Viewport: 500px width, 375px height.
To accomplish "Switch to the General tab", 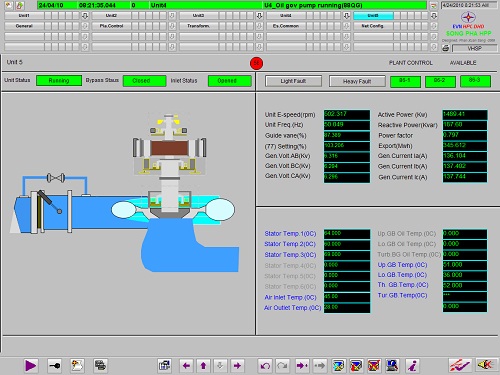I will click(24, 26).
